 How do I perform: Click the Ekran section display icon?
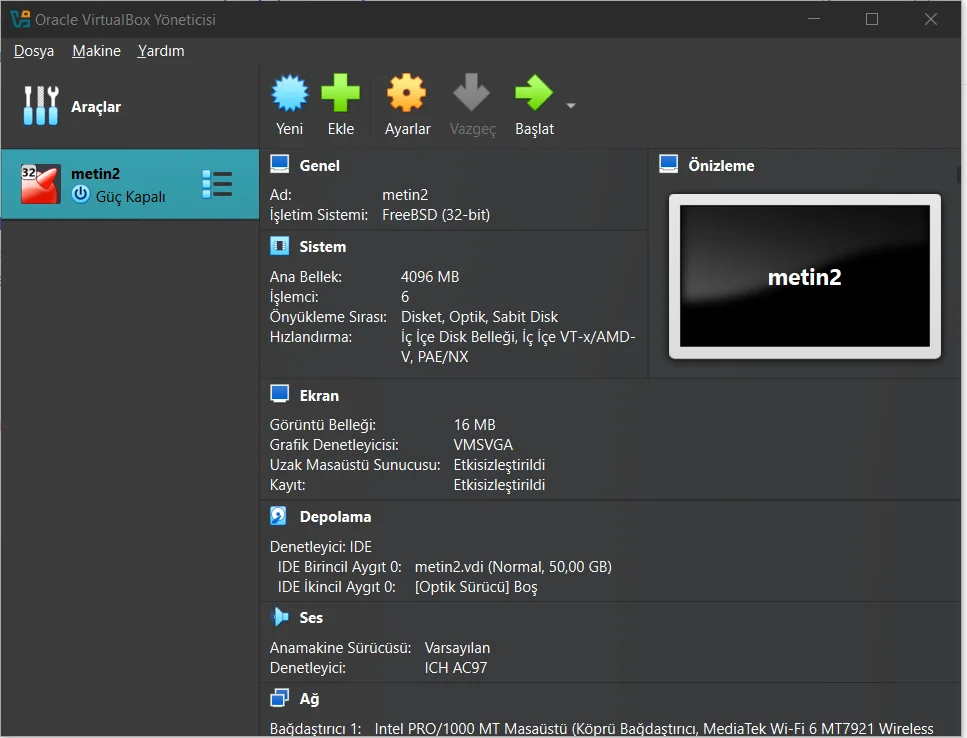[279, 394]
